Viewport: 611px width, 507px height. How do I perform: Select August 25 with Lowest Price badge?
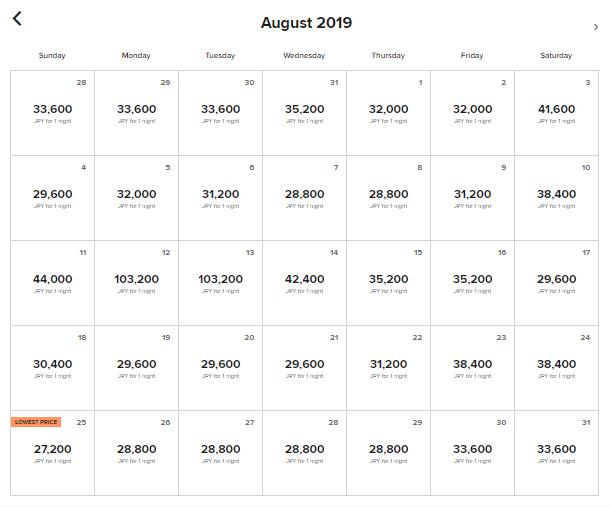tap(52, 453)
